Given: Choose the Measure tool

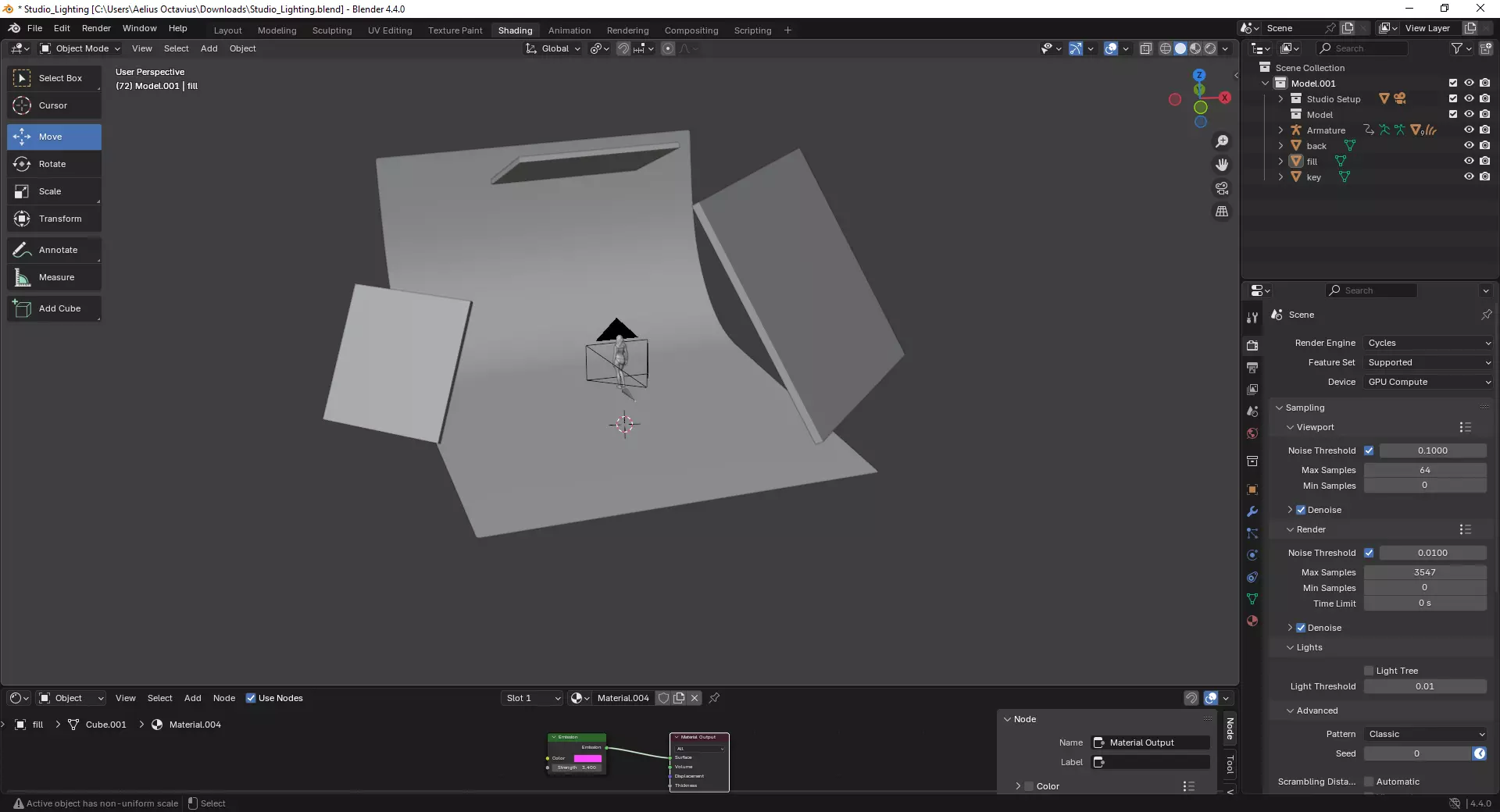Looking at the screenshot, I should coord(54,277).
